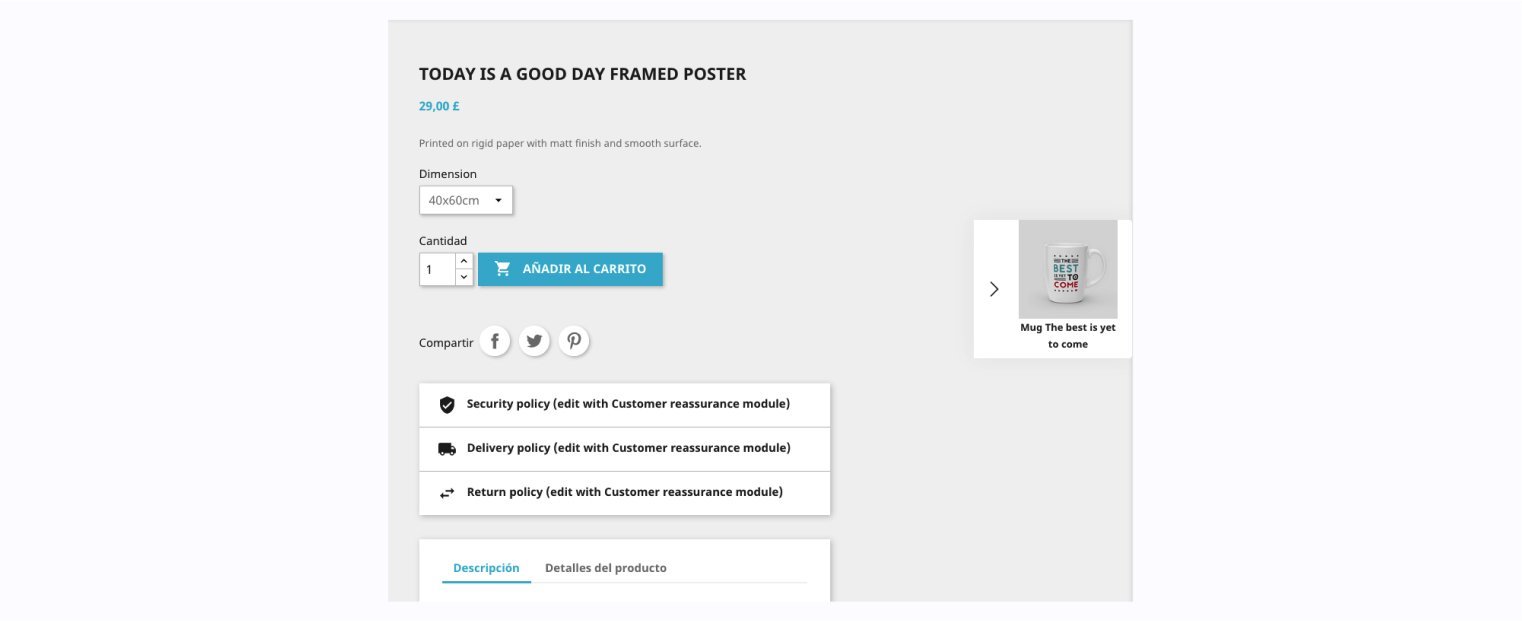Click the Delivery policy truck icon
The height and width of the screenshot is (621, 1522).
447,449
